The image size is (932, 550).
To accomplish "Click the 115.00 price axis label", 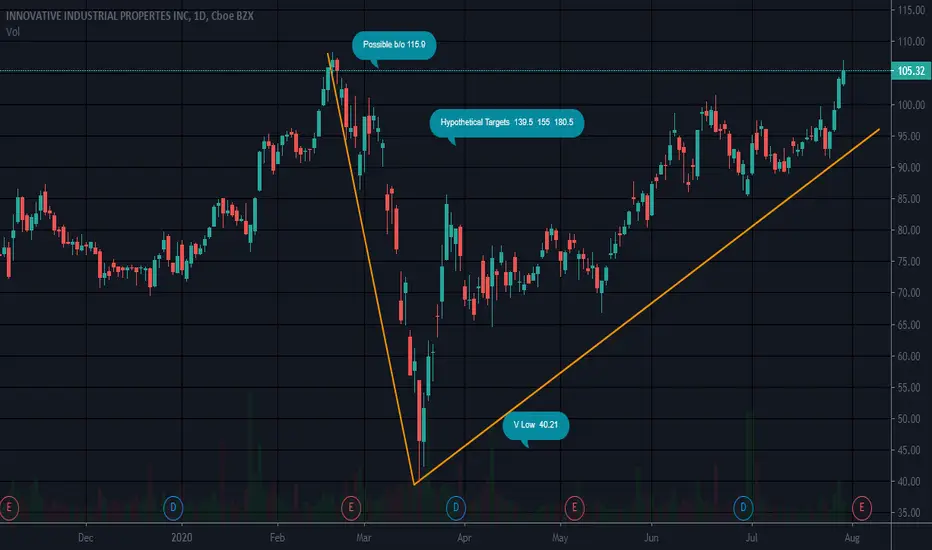I will (911, 10).
